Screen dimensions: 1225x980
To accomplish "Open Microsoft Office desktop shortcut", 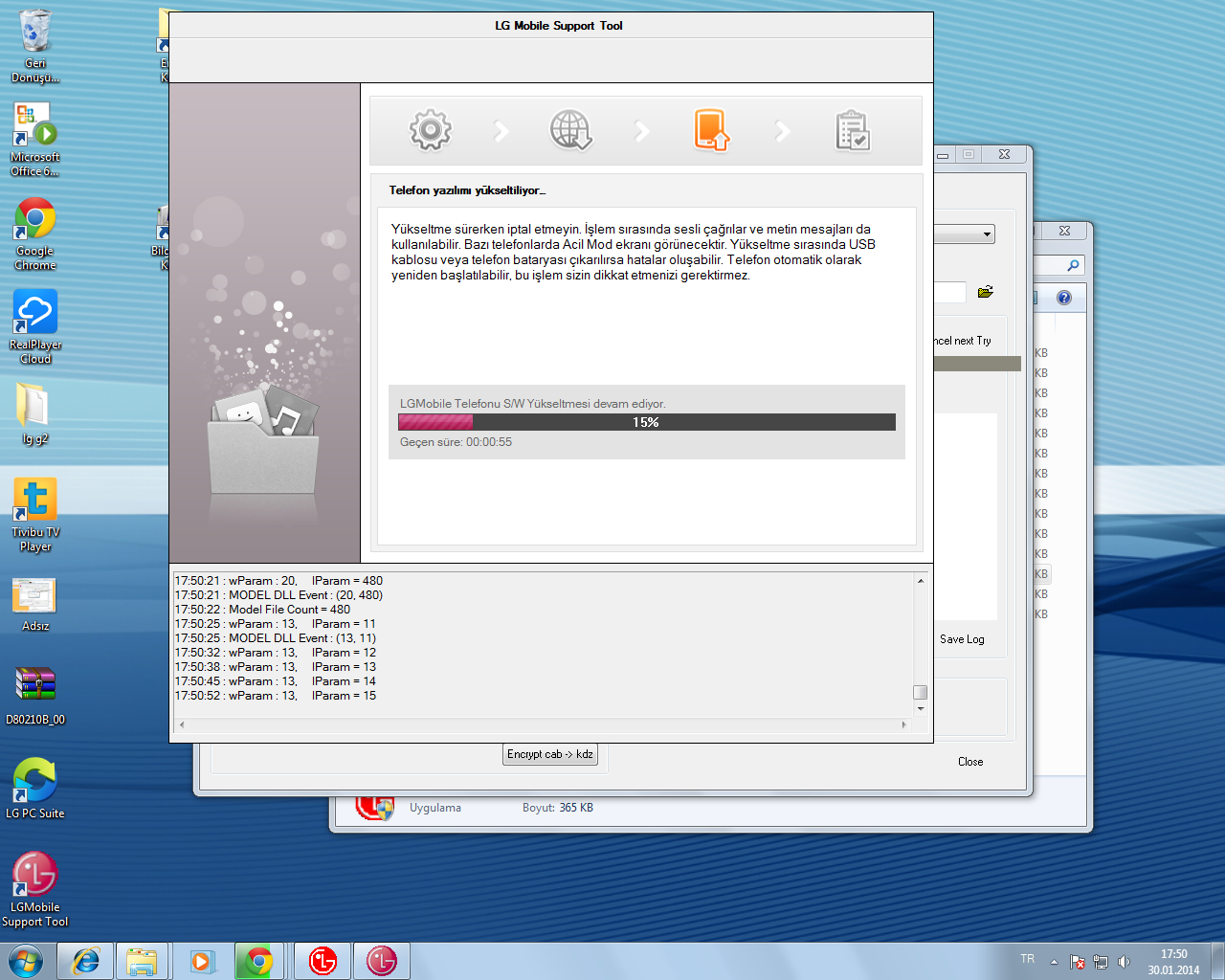I will click(x=35, y=140).
